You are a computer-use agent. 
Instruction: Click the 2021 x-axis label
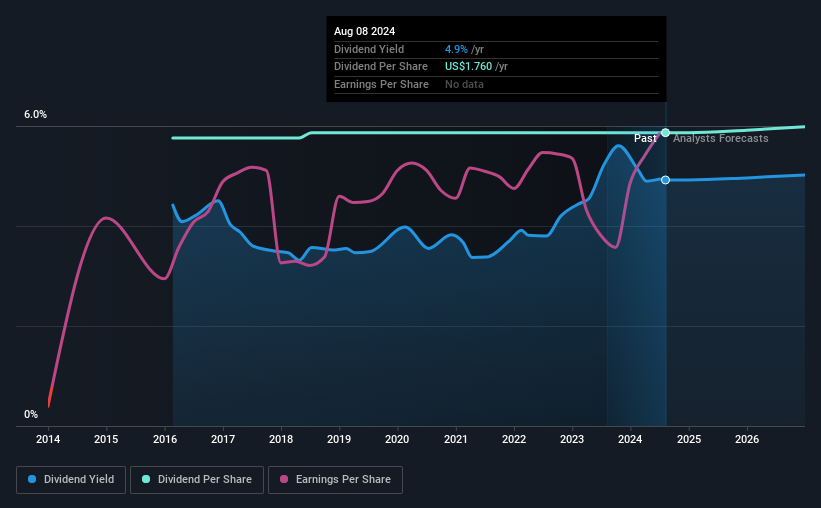(456, 439)
